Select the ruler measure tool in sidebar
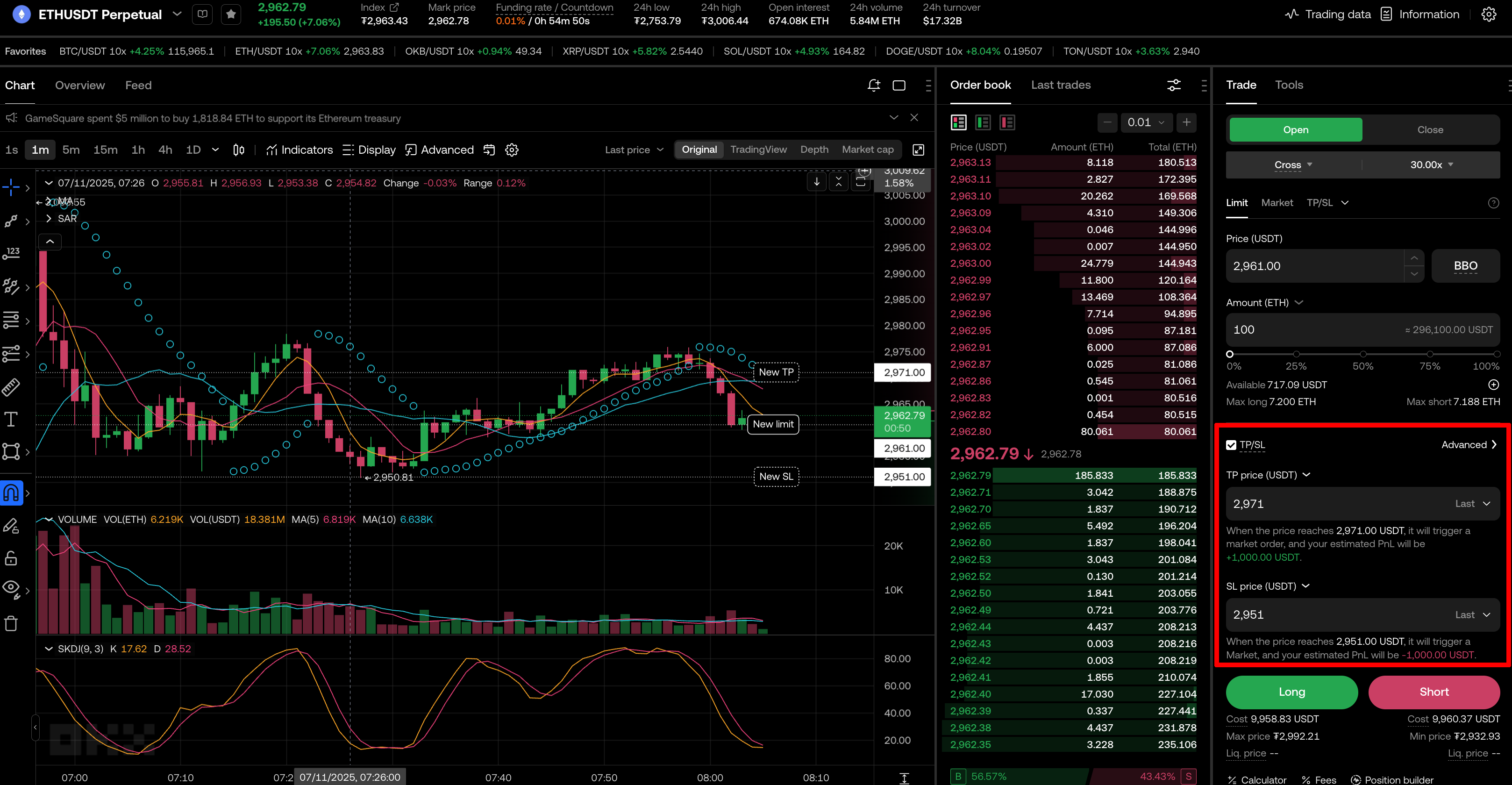 [x=11, y=387]
